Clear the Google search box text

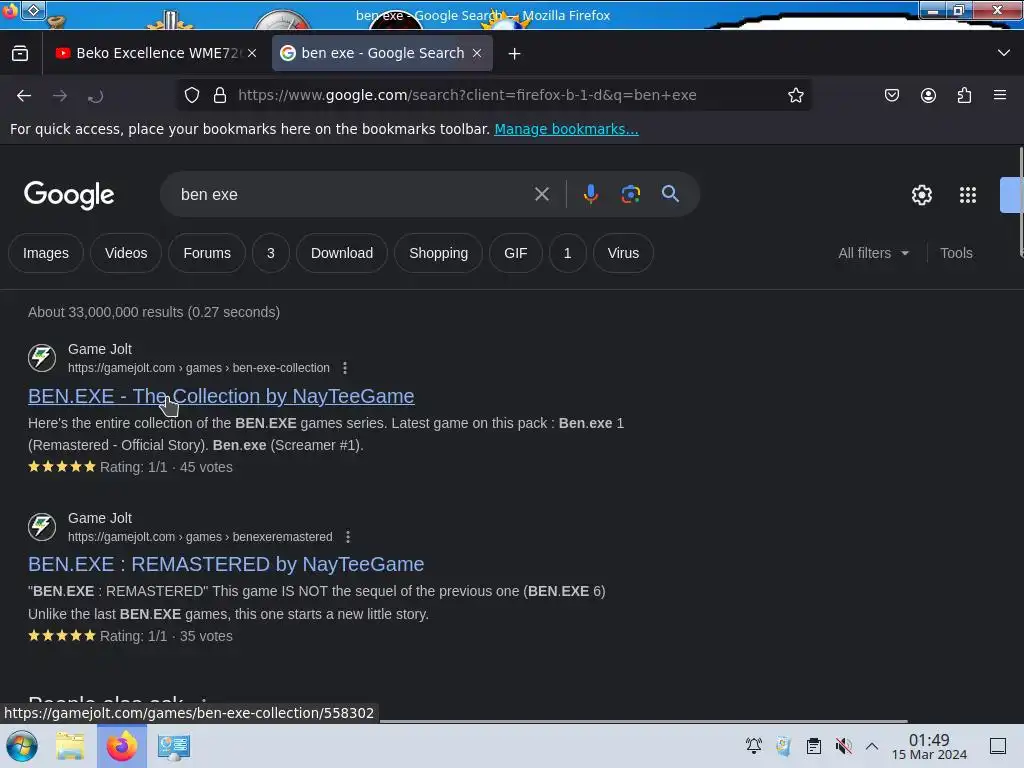coord(541,194)
